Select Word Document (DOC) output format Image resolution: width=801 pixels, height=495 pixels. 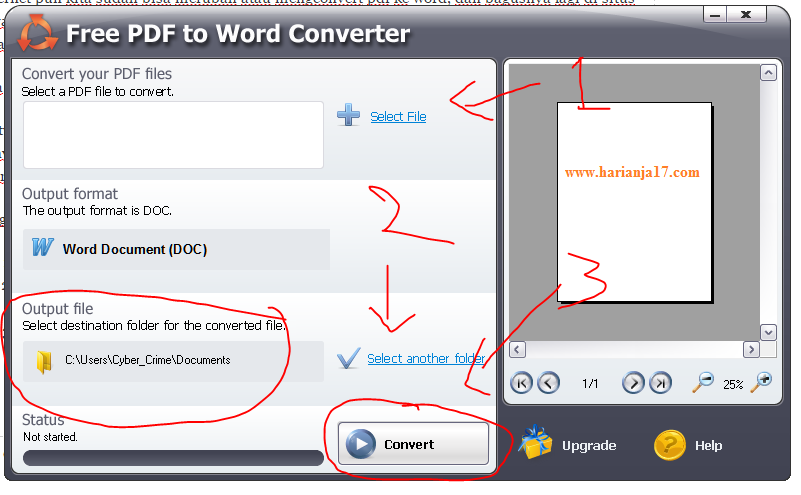176,249
